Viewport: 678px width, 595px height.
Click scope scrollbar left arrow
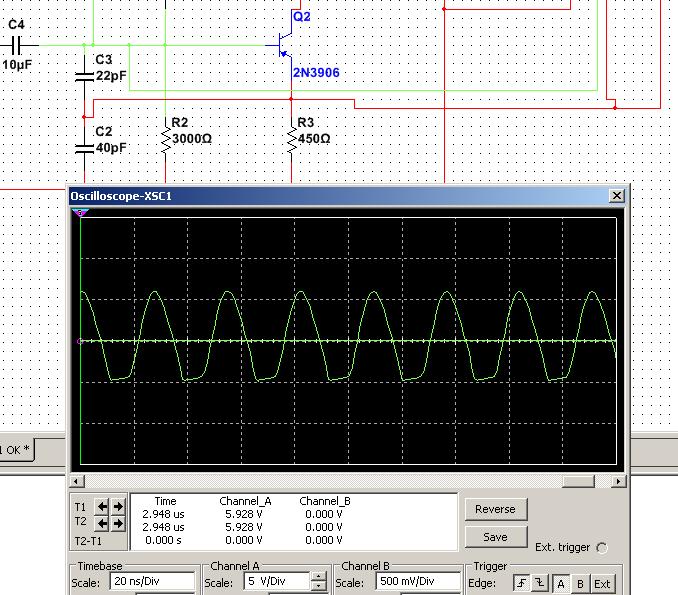pos(77,481)
